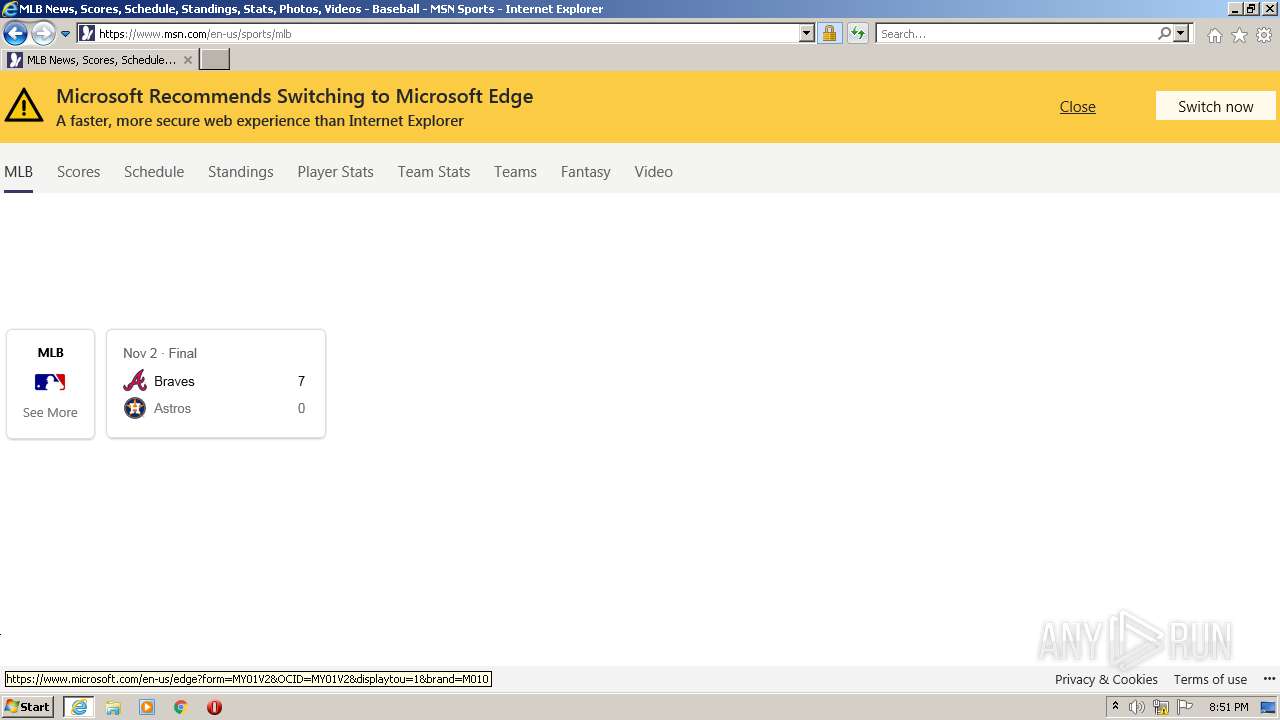This screenshot has height=720, width=1280.
Task: Dismiss the Edge banner via Close link
Action: pos(1077,107)
